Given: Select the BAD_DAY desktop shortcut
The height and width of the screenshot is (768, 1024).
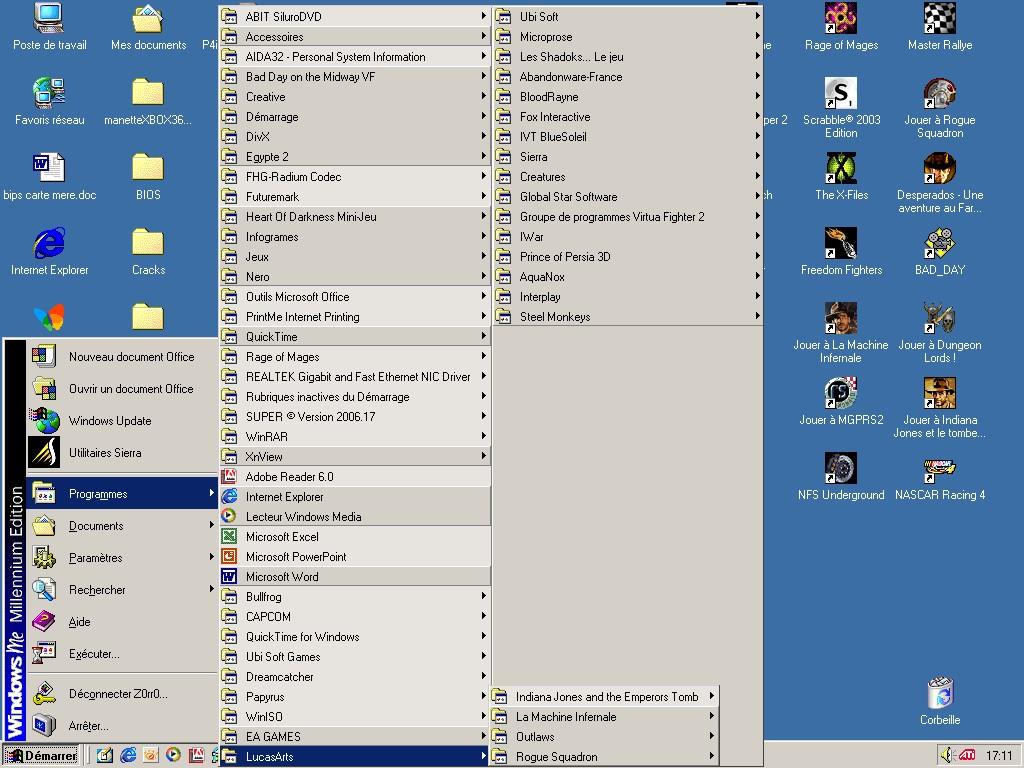Looking at the screenshot, I should click(x=940, y=252).
